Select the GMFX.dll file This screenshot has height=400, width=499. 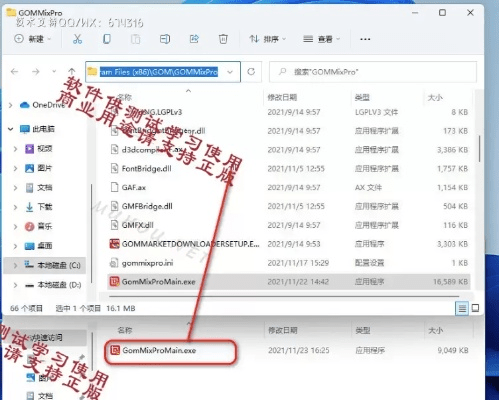click(137, 225)
